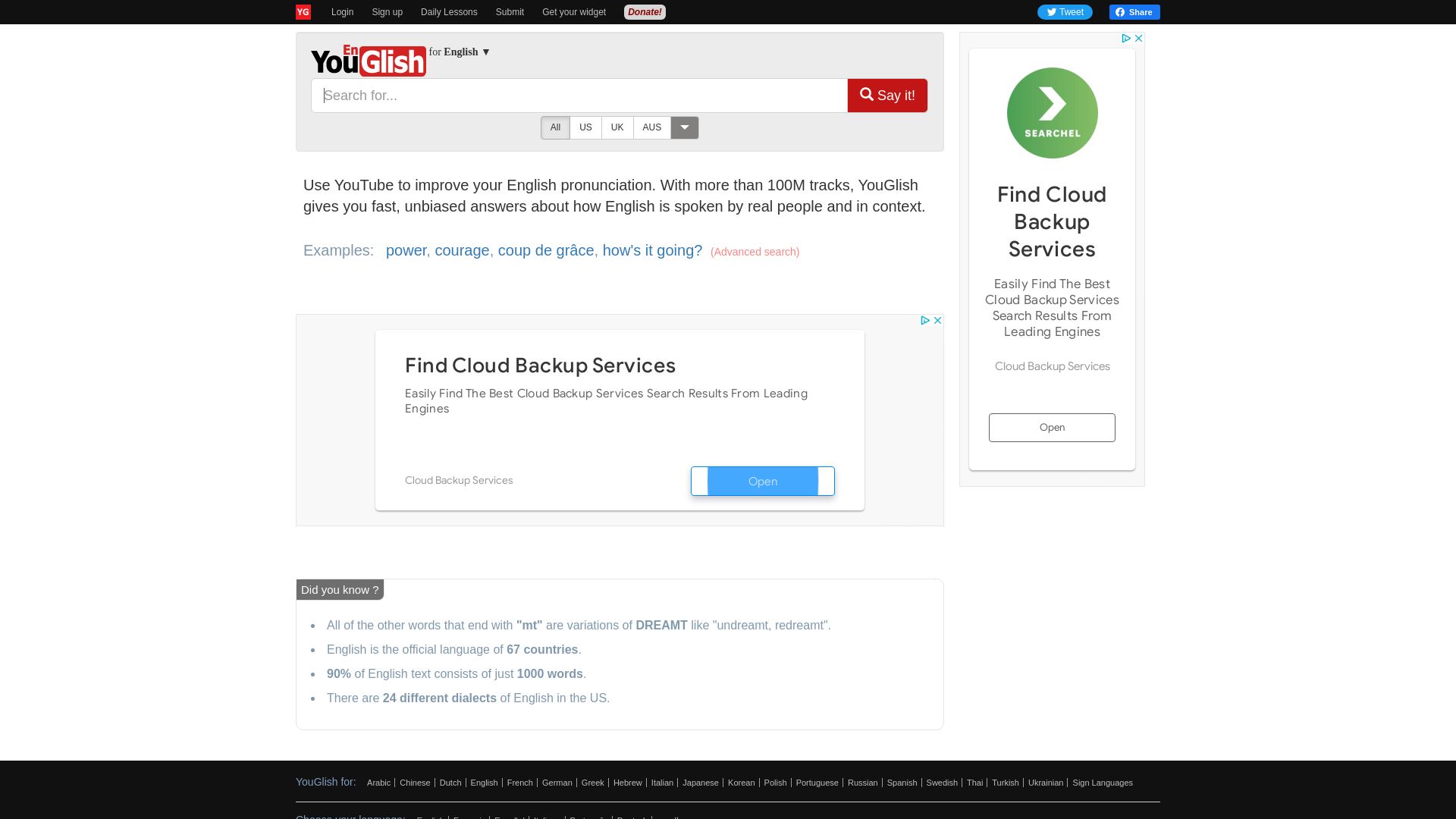The width and height of the screenshot is (1456, 819).
Task: Click the Searchel logo in the sidebar ad
Action: (1052, 112)
